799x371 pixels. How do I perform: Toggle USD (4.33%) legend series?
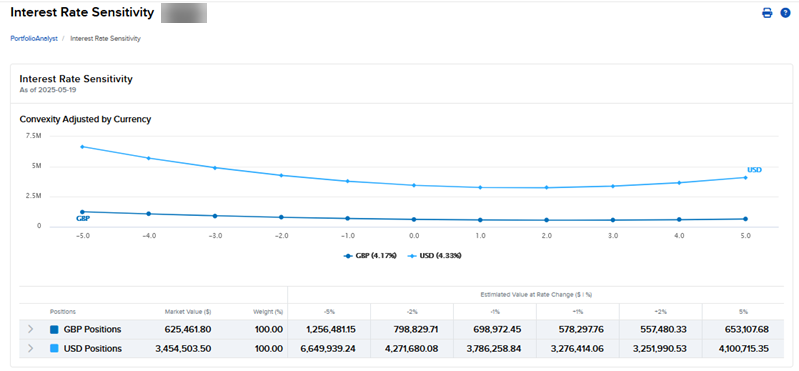pyautogui.click(x=436, y=256)
